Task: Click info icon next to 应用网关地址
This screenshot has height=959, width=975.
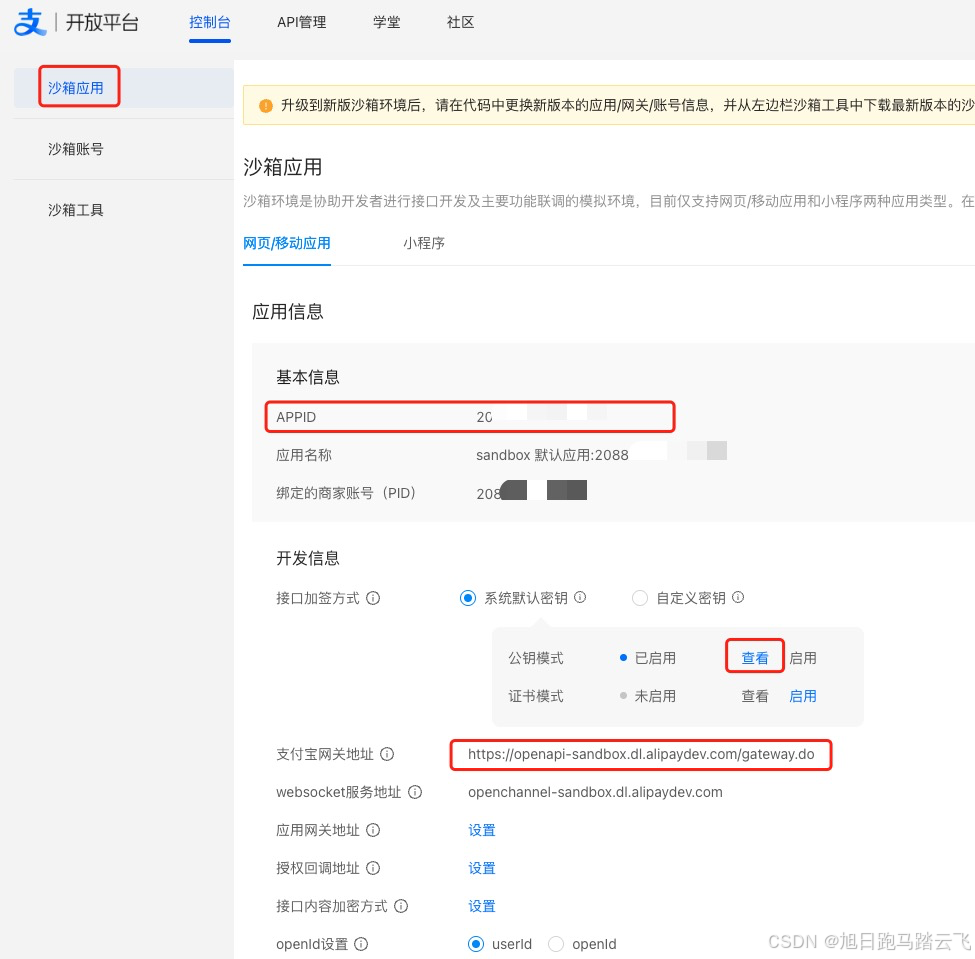Action: click(373, 830)
